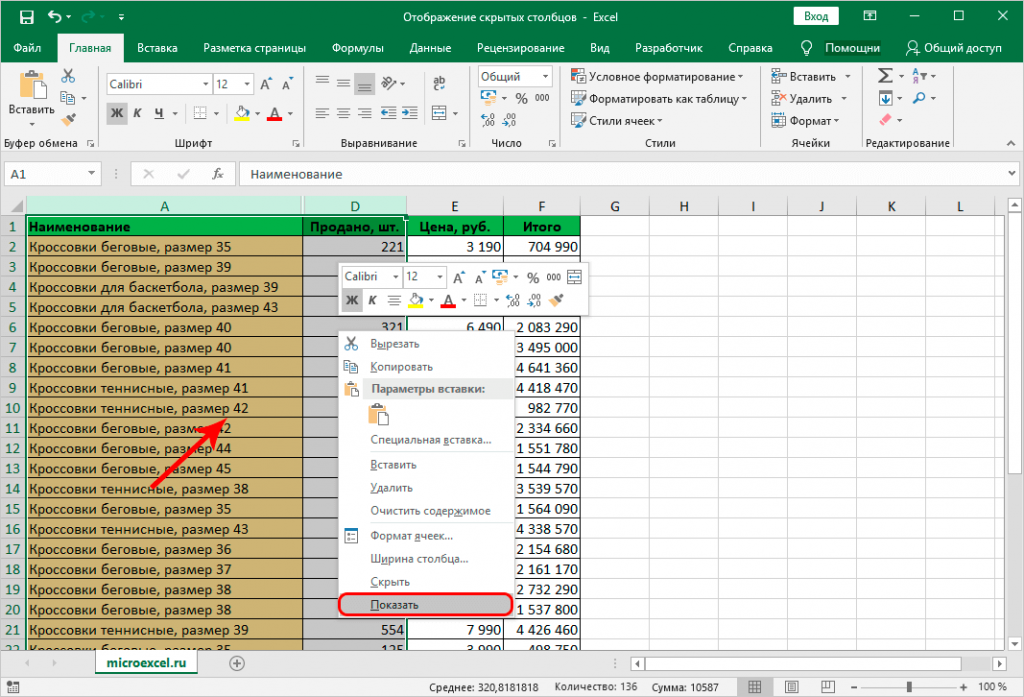Switch to the Формулы tab
1024x697 pixels.
[358, 48]
